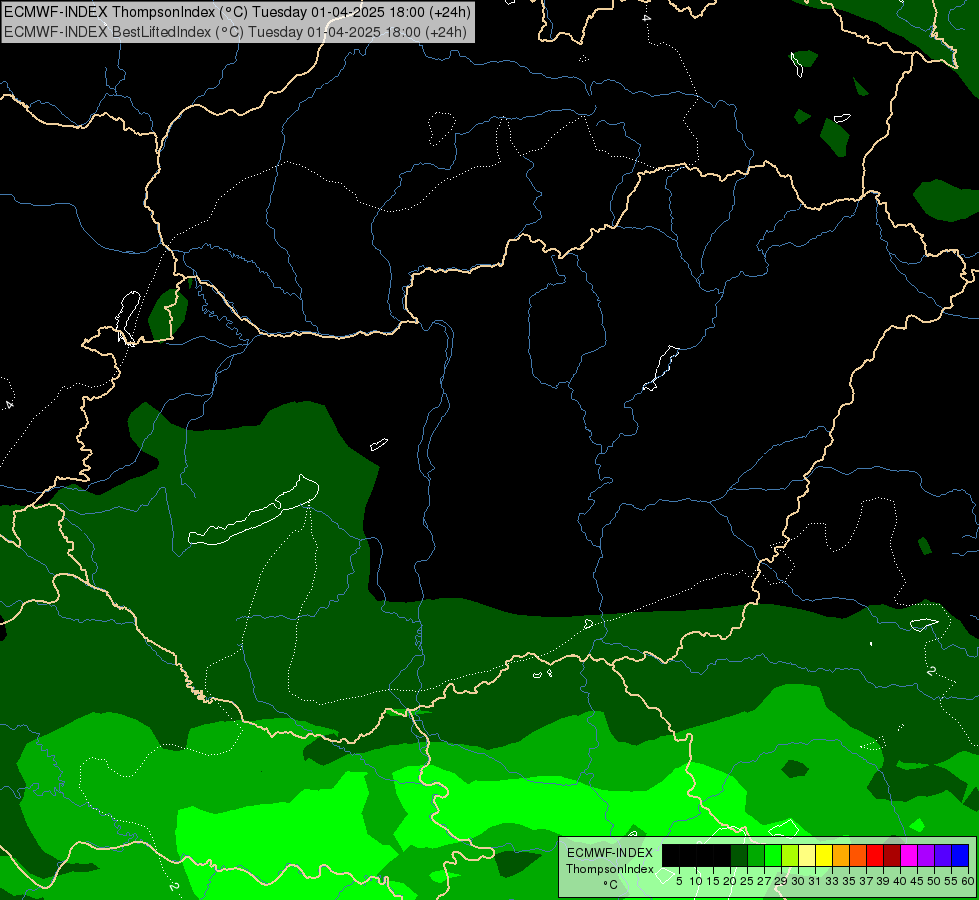Select the bright red 37–39 legend swatch
979x900 pixels.
click(x=875, y=855)
